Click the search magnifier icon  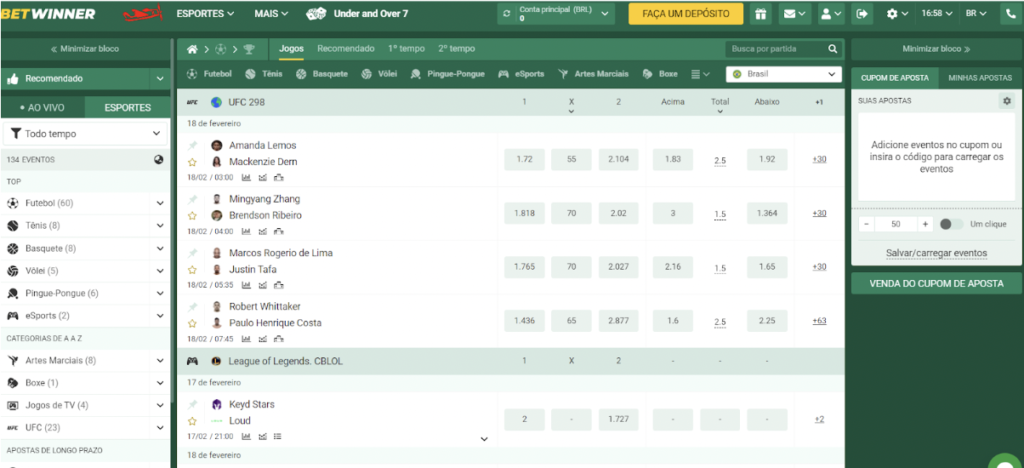(x=833, y=49)
